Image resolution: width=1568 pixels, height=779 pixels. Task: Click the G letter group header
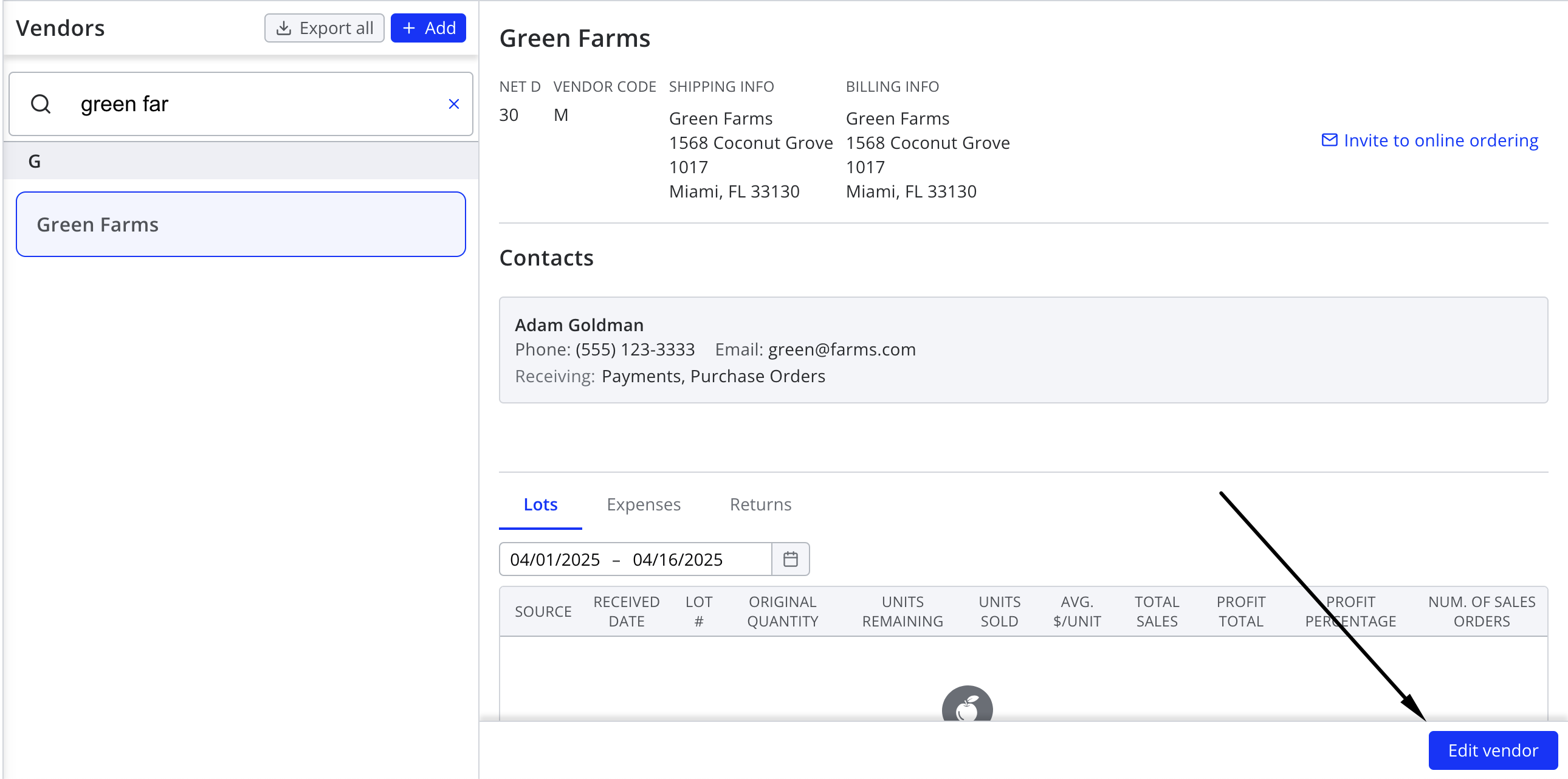click(x=241, y=161)
